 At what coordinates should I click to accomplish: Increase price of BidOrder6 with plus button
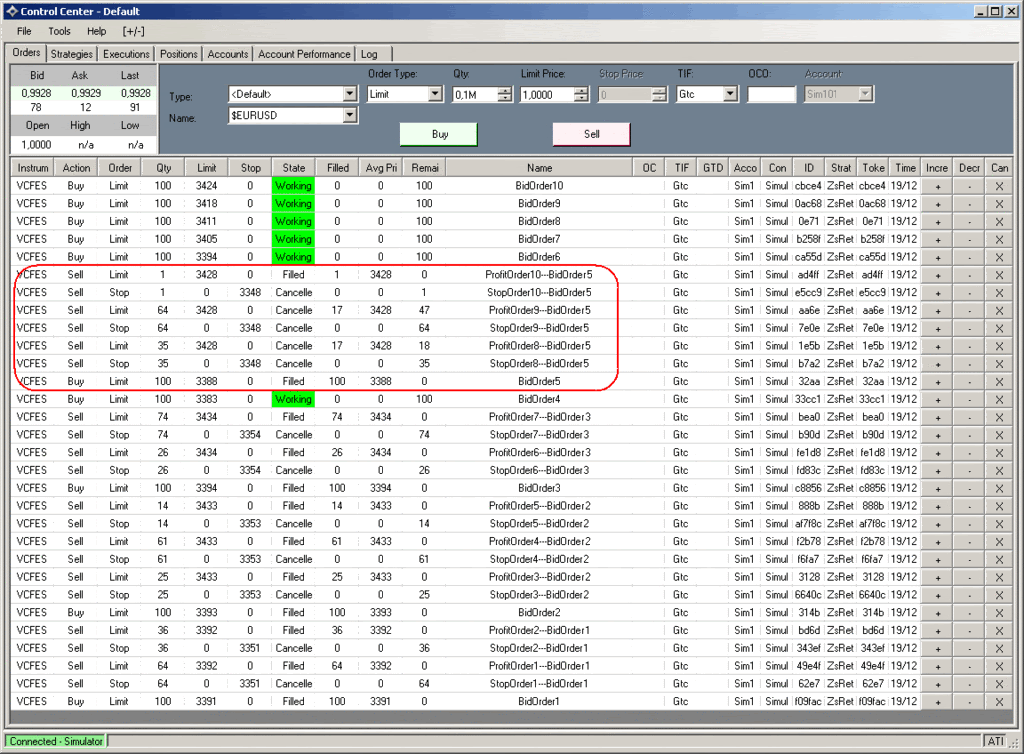(x=937, y=257)
